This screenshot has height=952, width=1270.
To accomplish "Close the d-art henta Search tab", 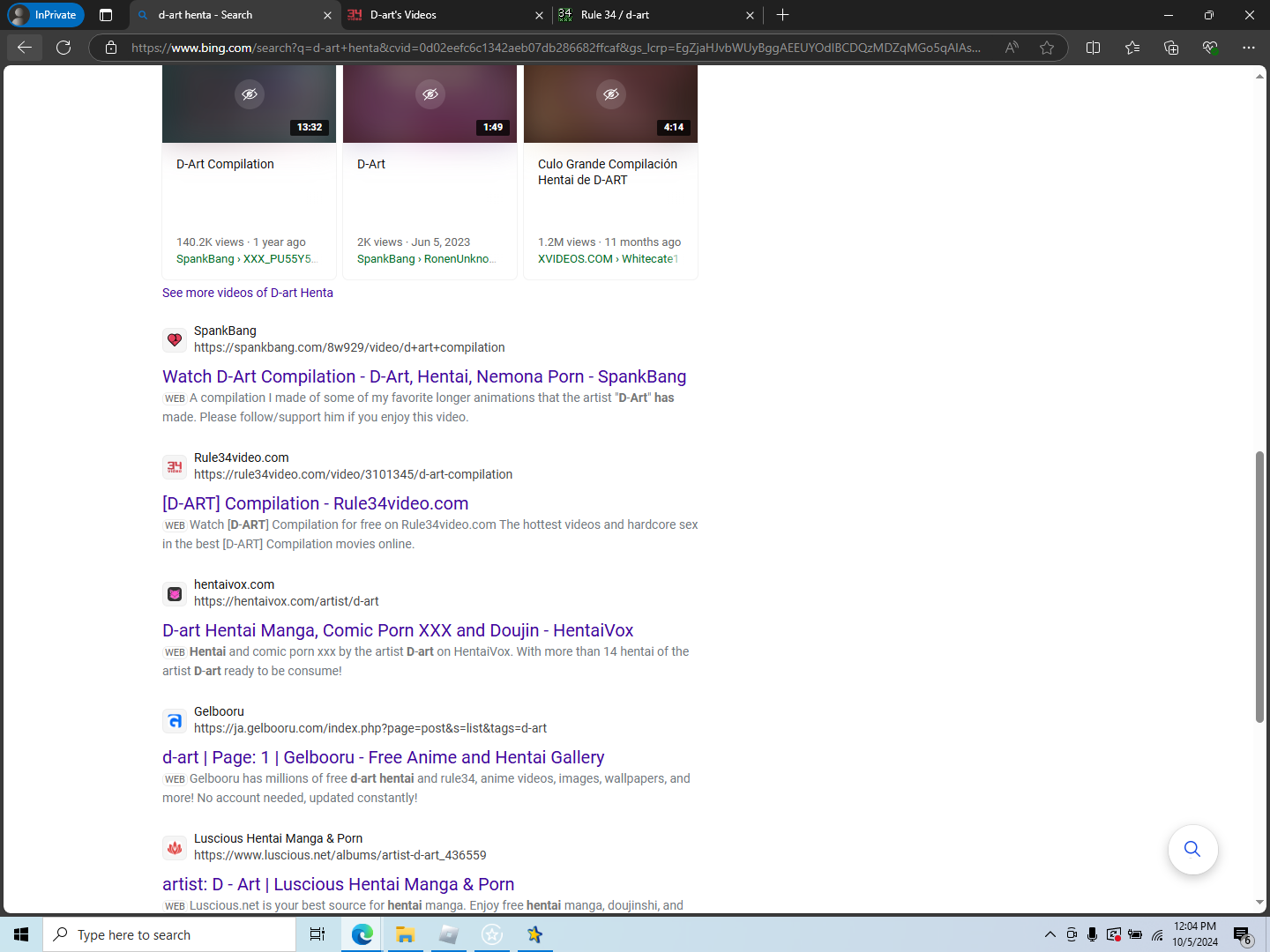I will (327, 15).
